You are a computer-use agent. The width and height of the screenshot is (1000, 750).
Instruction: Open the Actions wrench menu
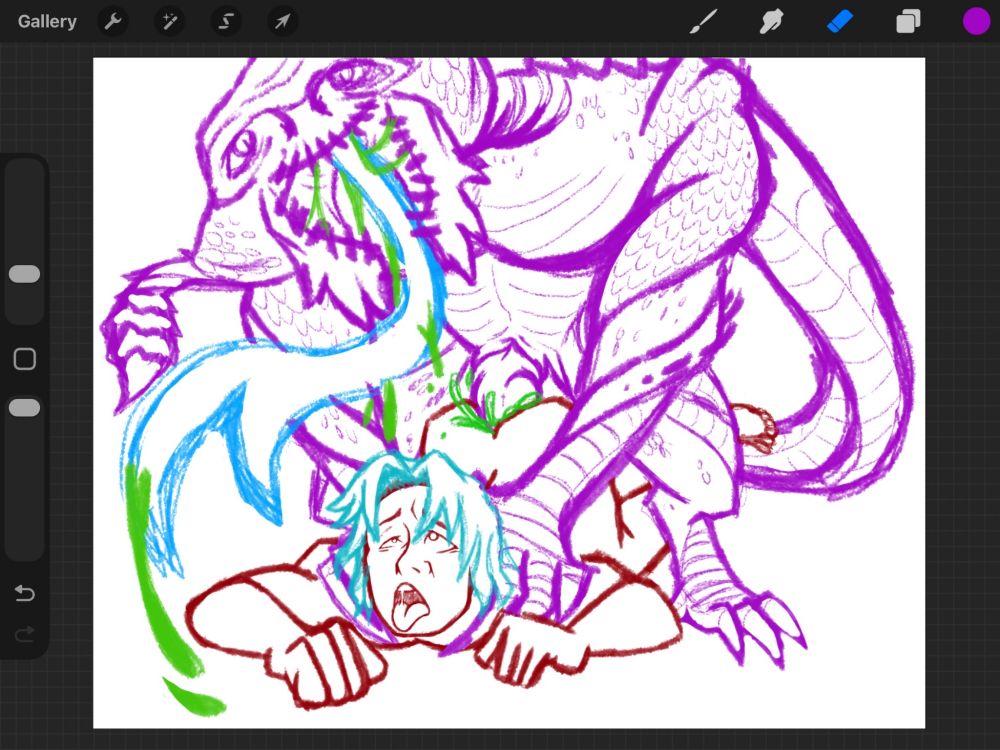tap(113, 22)
